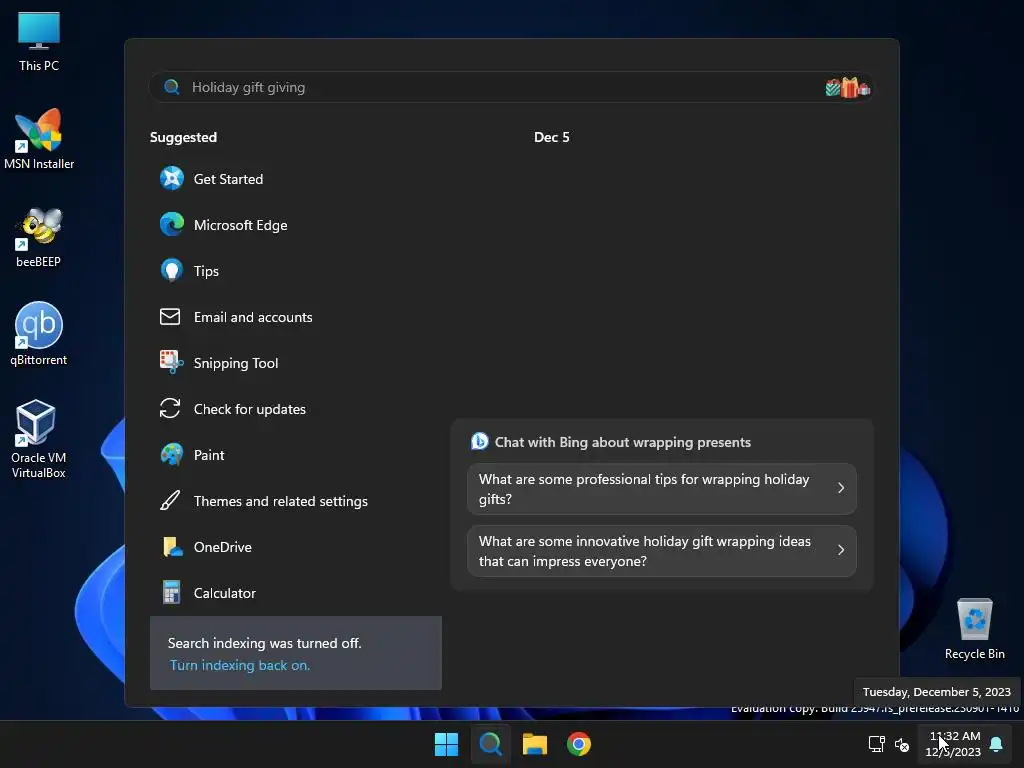
Task: Click Email and accounts label text
Action: pyautogui.click(x=253, y=317)
